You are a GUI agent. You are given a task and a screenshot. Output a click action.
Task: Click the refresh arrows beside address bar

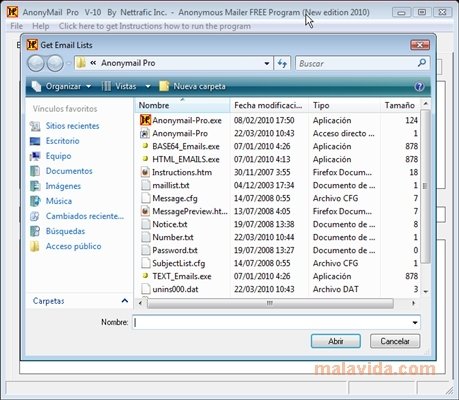pos(282,63)
